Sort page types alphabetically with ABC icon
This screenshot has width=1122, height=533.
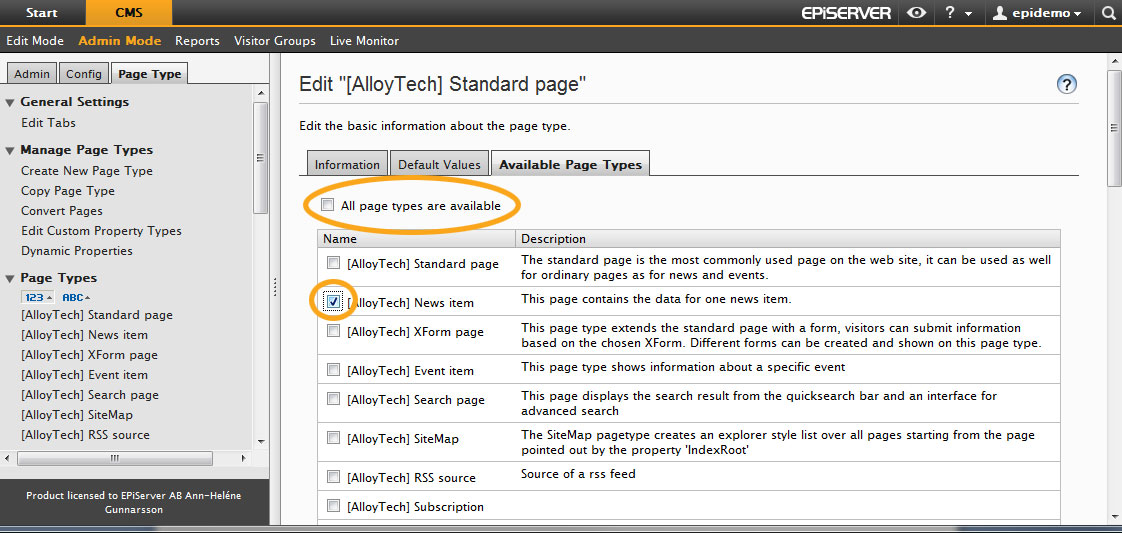(x=76, y=297)
